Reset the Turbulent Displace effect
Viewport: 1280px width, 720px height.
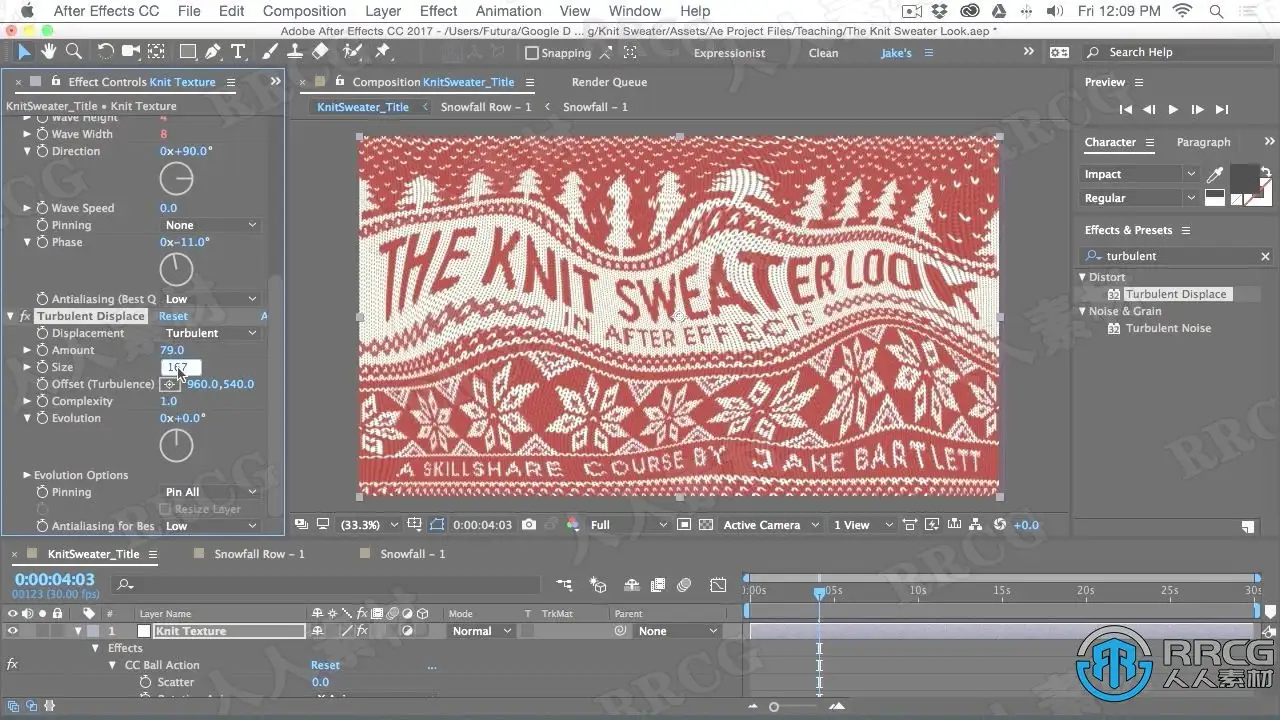[173, 316]
